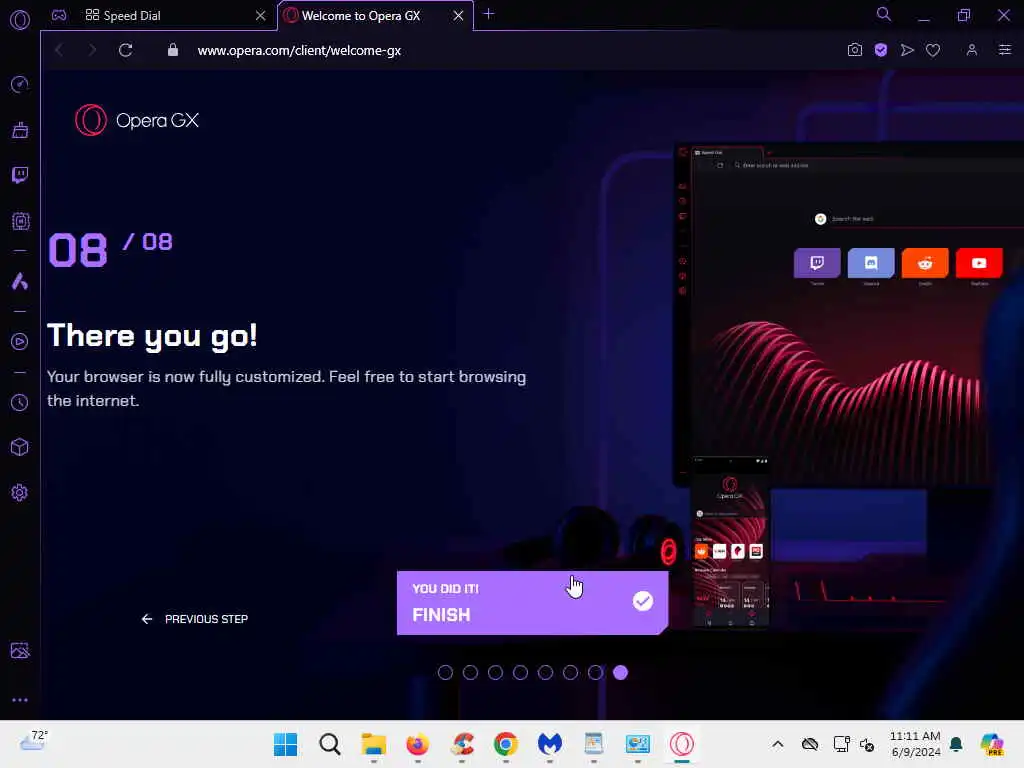Switch to Opera GX taskbar icon
This screenshot has height=768, width=1024.
click(682, 744)
